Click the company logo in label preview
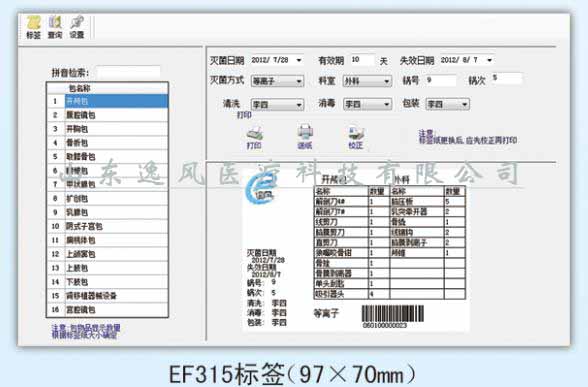The width and height of the screenshot is (588, 387). point(260,189)
